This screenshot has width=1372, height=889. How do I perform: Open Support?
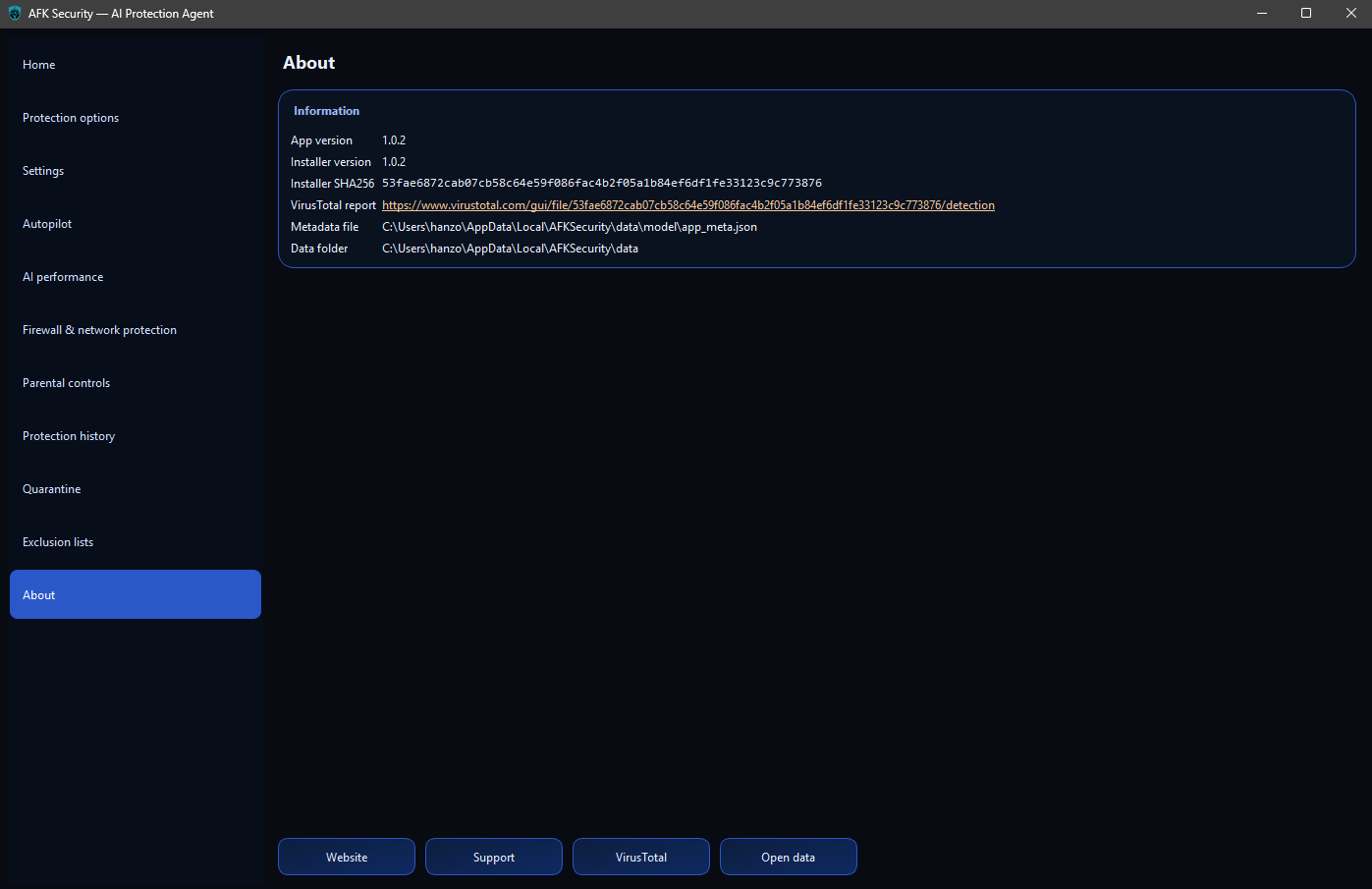493,857
